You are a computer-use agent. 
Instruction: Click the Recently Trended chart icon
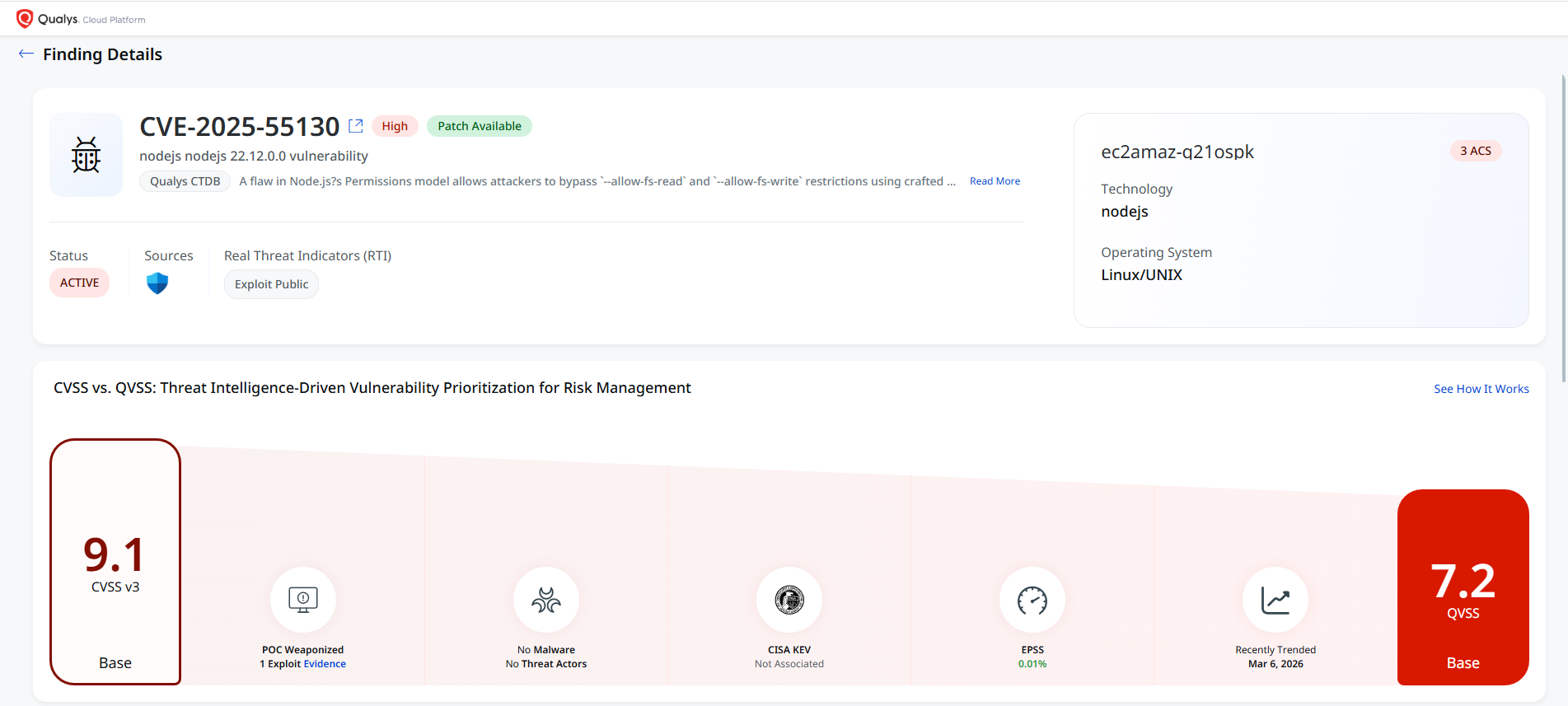point(1275,600)
